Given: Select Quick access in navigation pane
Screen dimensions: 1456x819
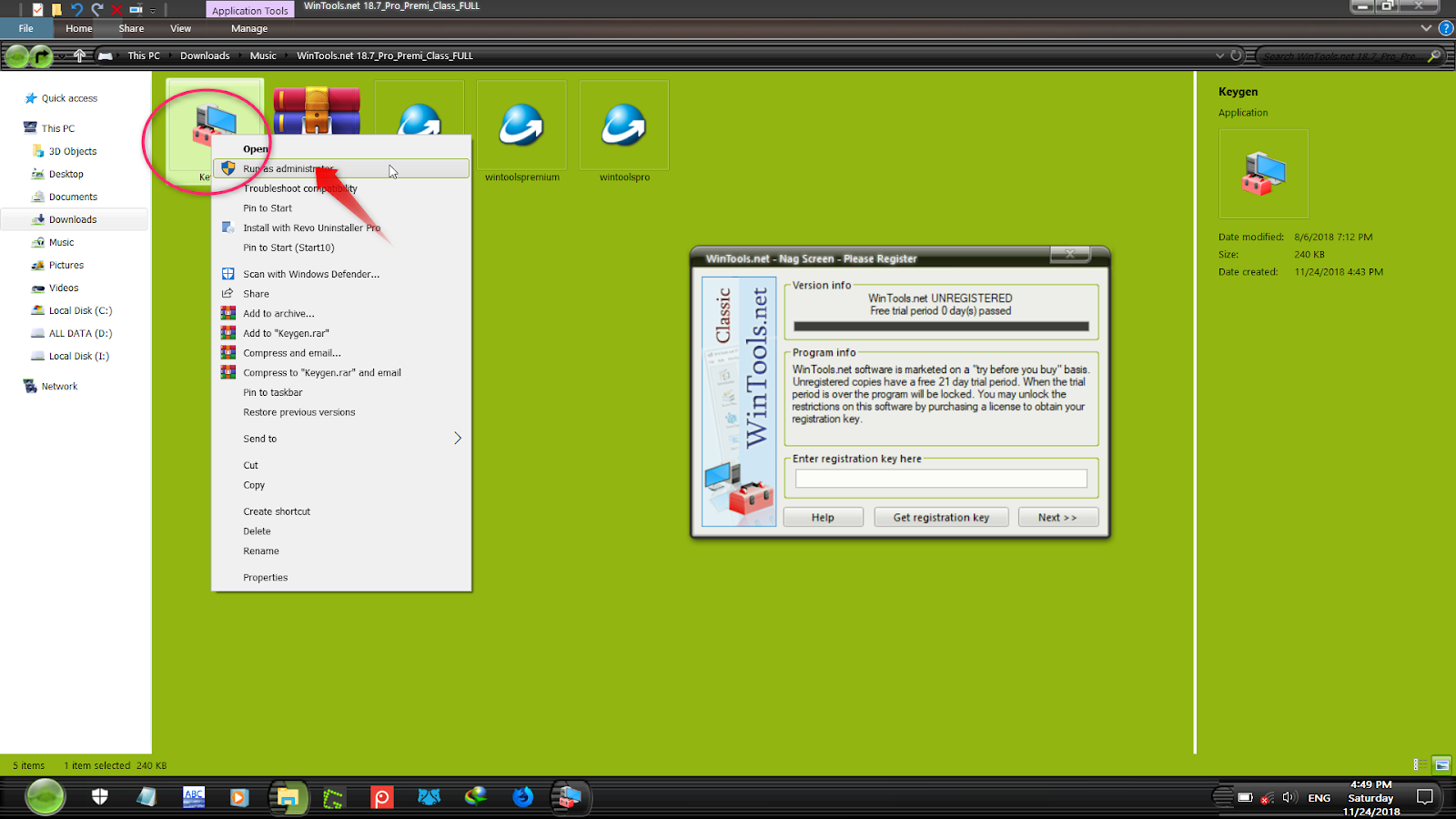Looking at the screenshot, I should coord(69,98).
